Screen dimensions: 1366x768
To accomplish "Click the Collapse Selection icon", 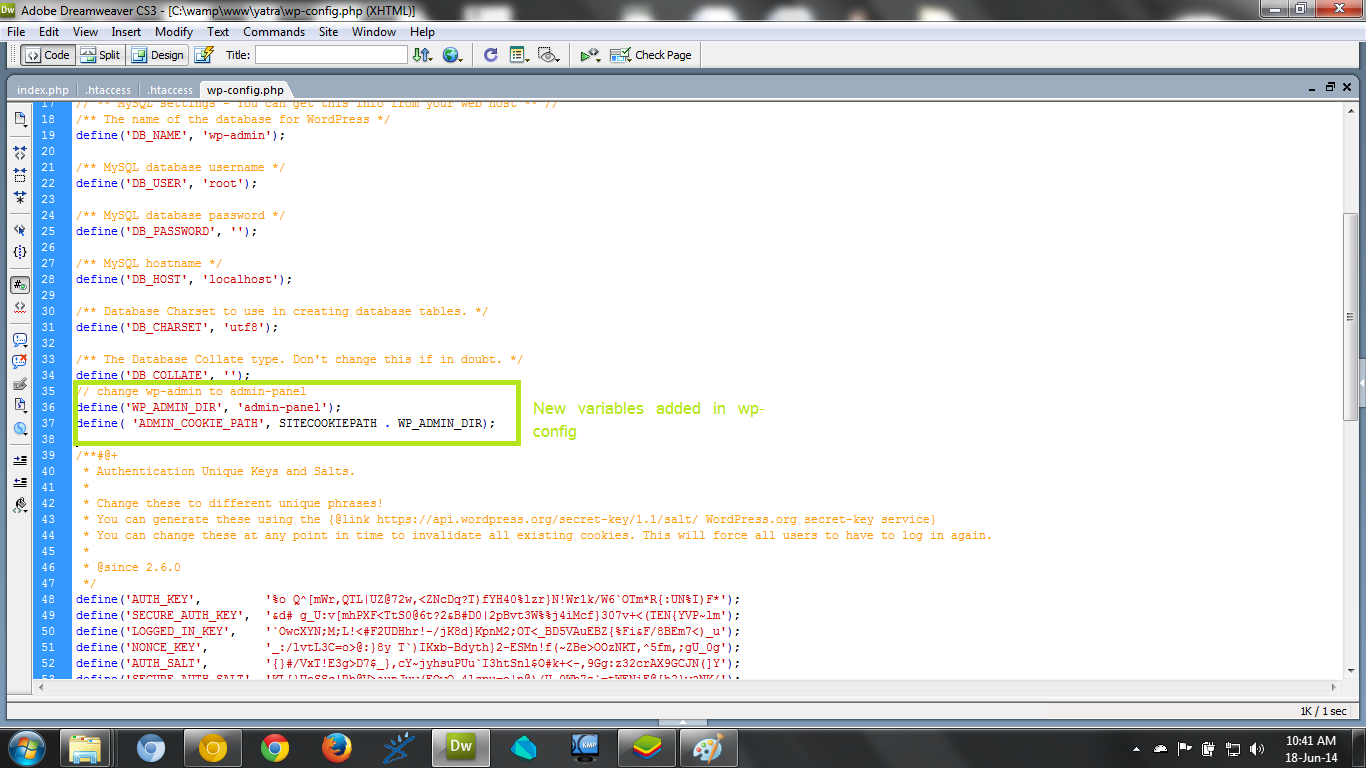I will (x=20, y=175).
